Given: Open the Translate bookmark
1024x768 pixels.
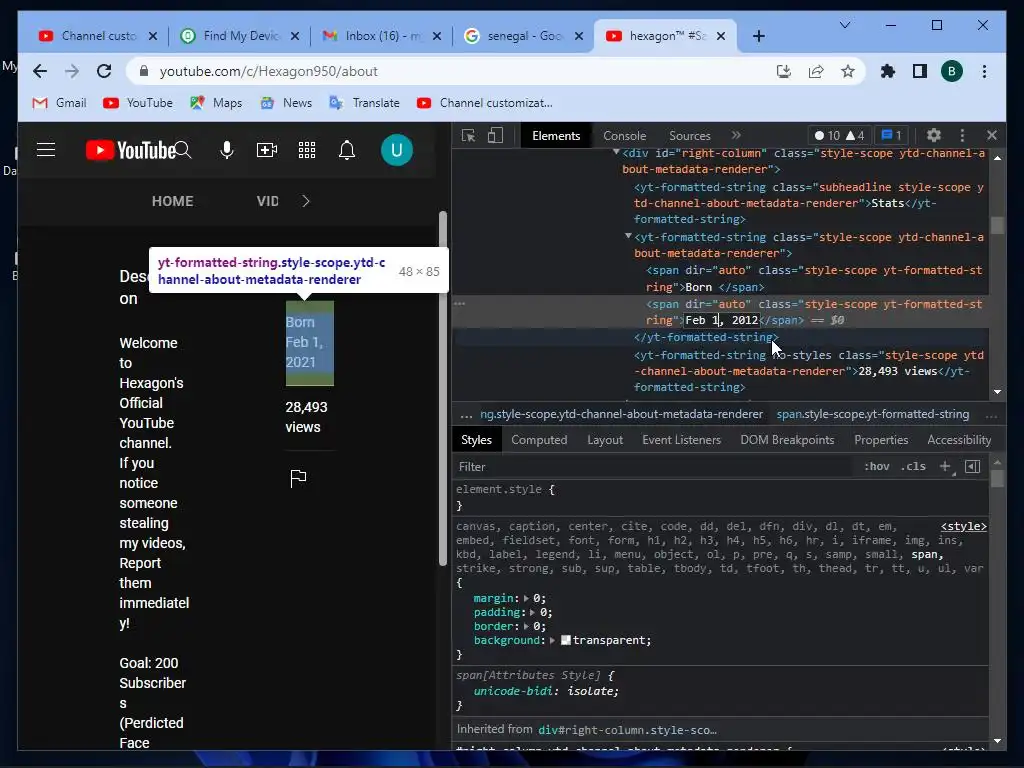Looking at the screenshot, I should [364, 103].
